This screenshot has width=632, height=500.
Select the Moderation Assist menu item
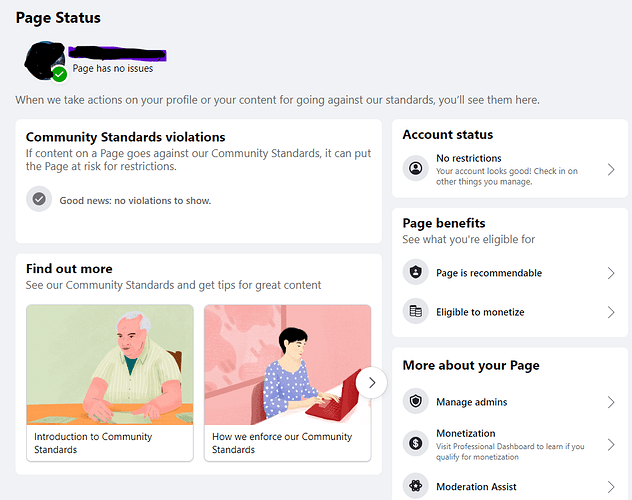(476, 486)
